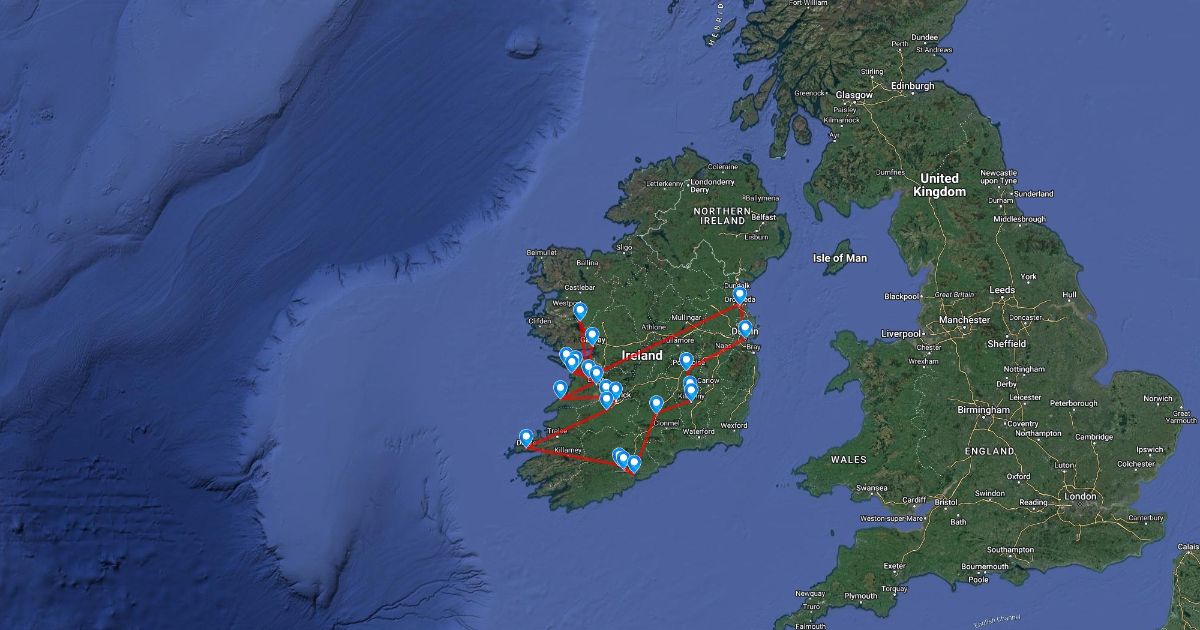Screen dimensions: 1200x630
Task: Click the Ireland country label
Action: pos(642,356)
